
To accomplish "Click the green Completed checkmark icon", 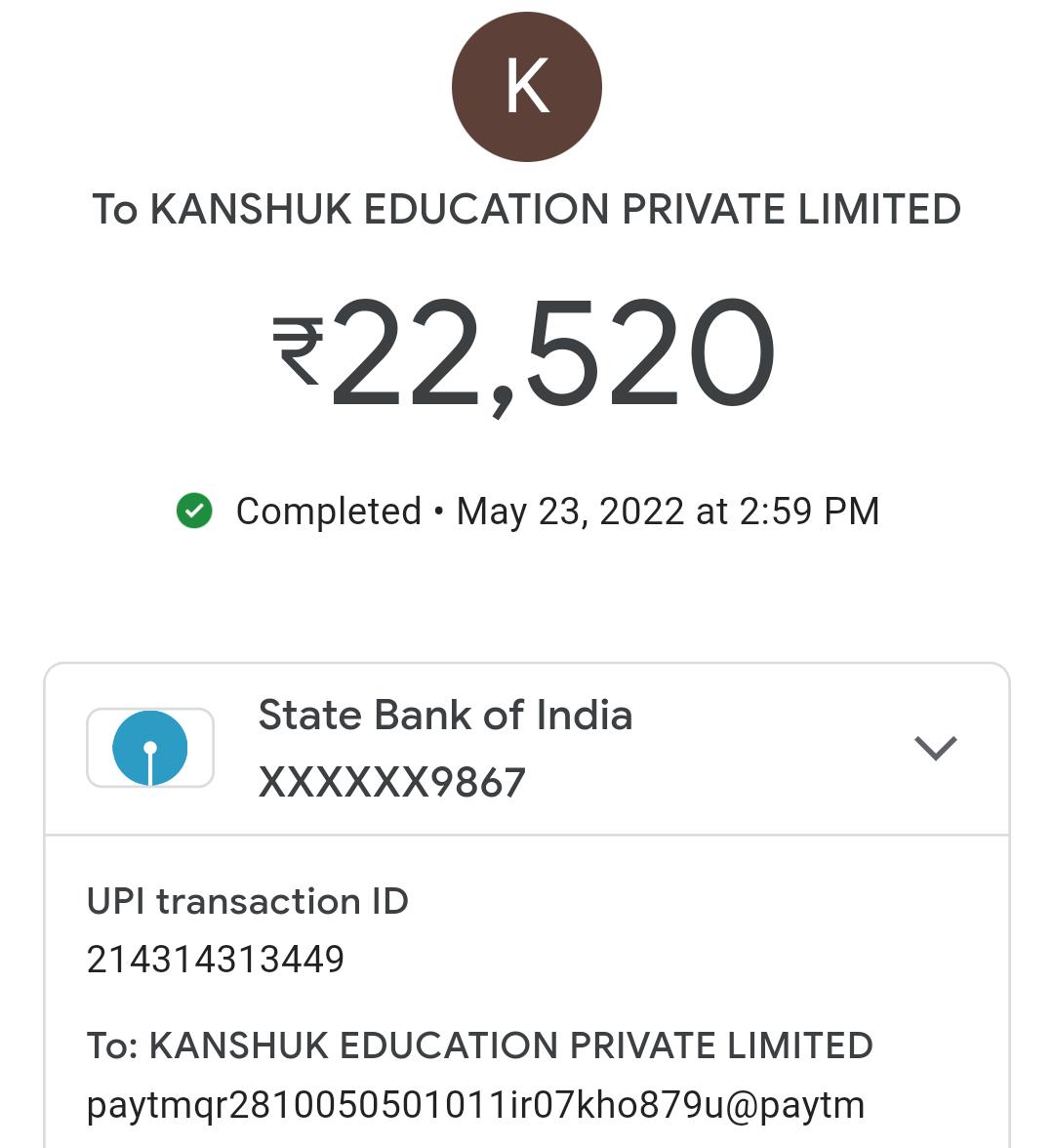I will pyautogui.click(x=194, y=511).
